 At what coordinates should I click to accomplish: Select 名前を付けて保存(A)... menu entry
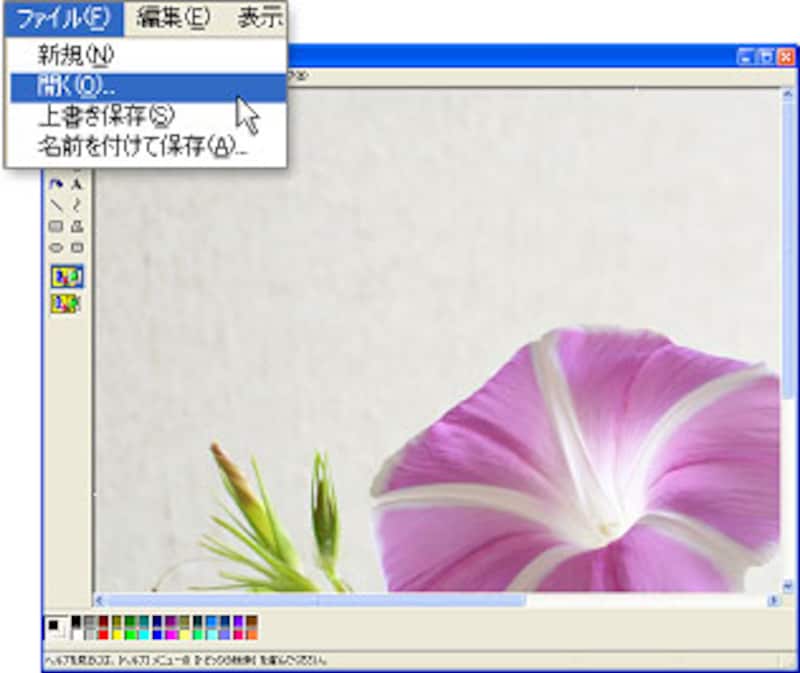(x=142, y=147)
